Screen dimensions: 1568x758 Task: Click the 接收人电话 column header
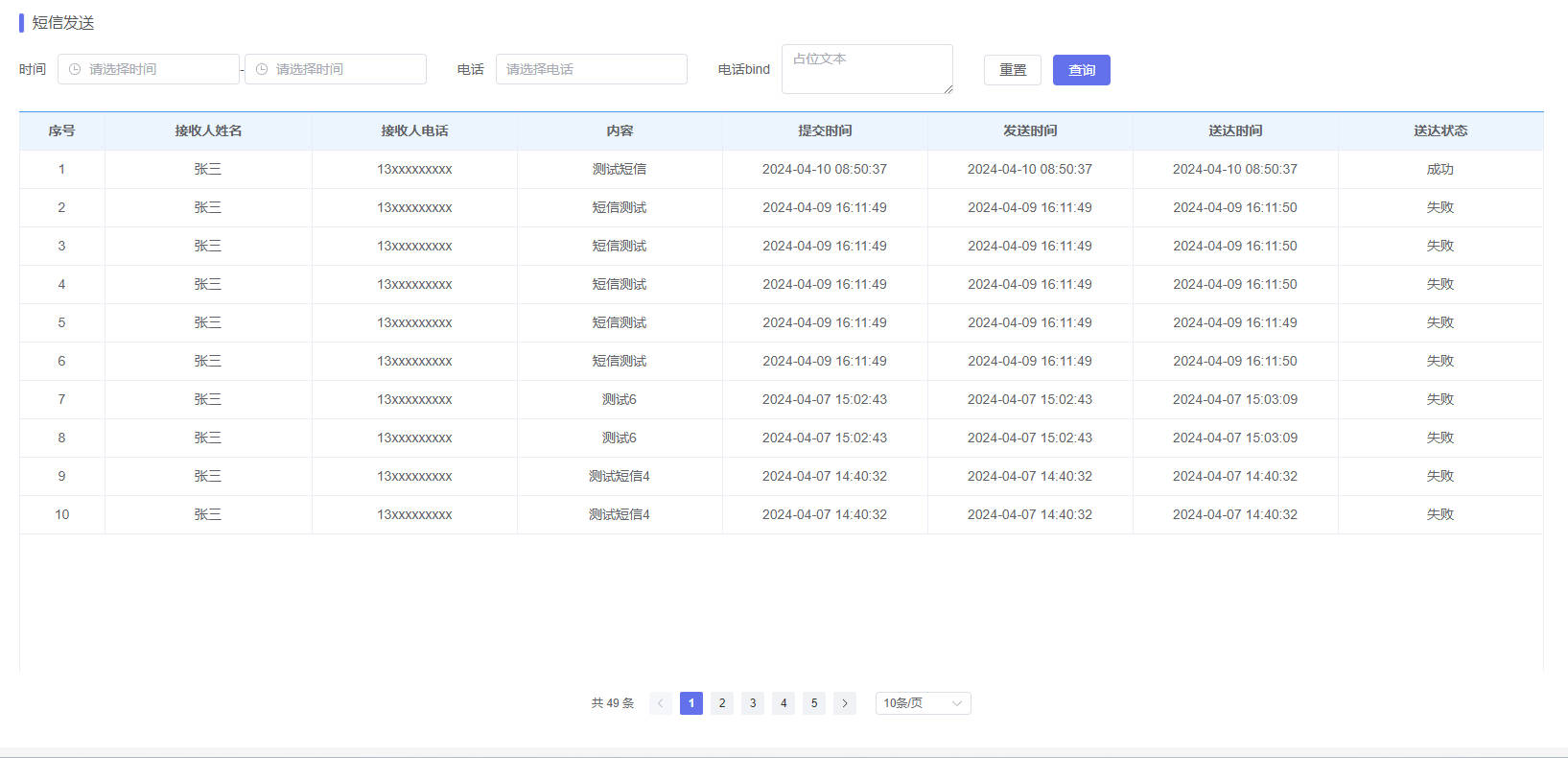pos(414,130)
